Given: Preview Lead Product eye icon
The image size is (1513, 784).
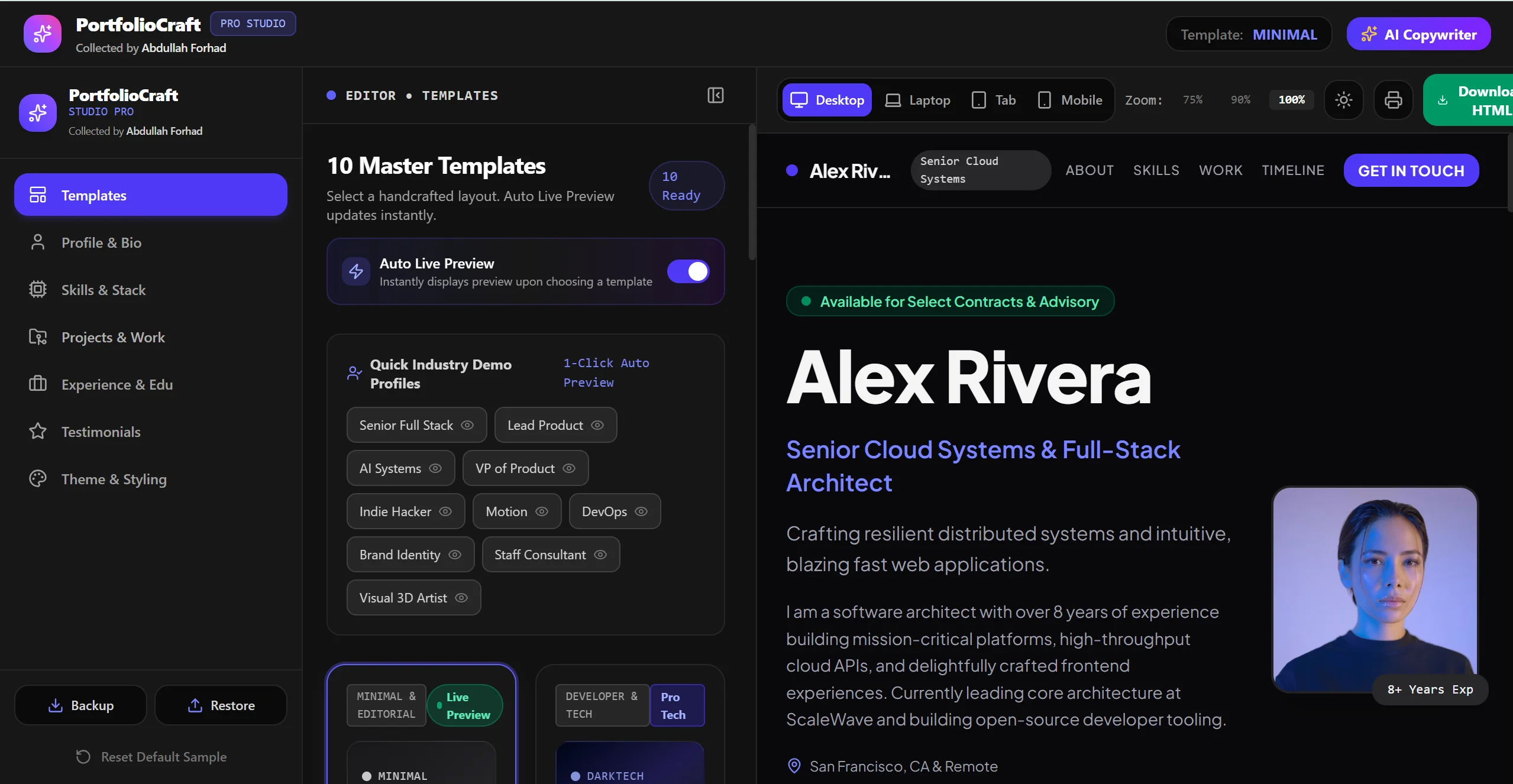Looking at the screenshot, I should coord(597,425).
